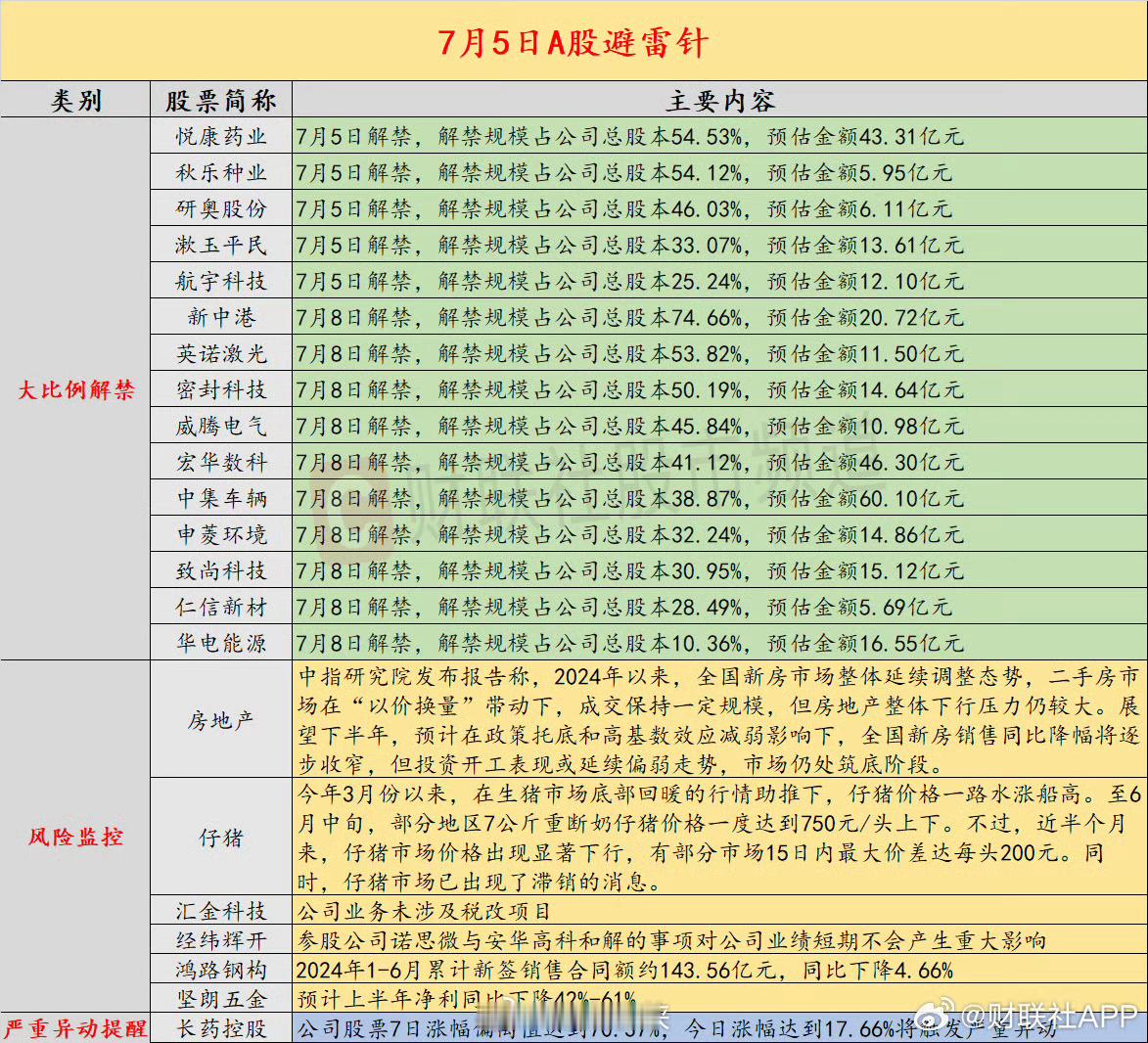Click text '预计上半年净利同比下降'

click(x=425, y=999)
